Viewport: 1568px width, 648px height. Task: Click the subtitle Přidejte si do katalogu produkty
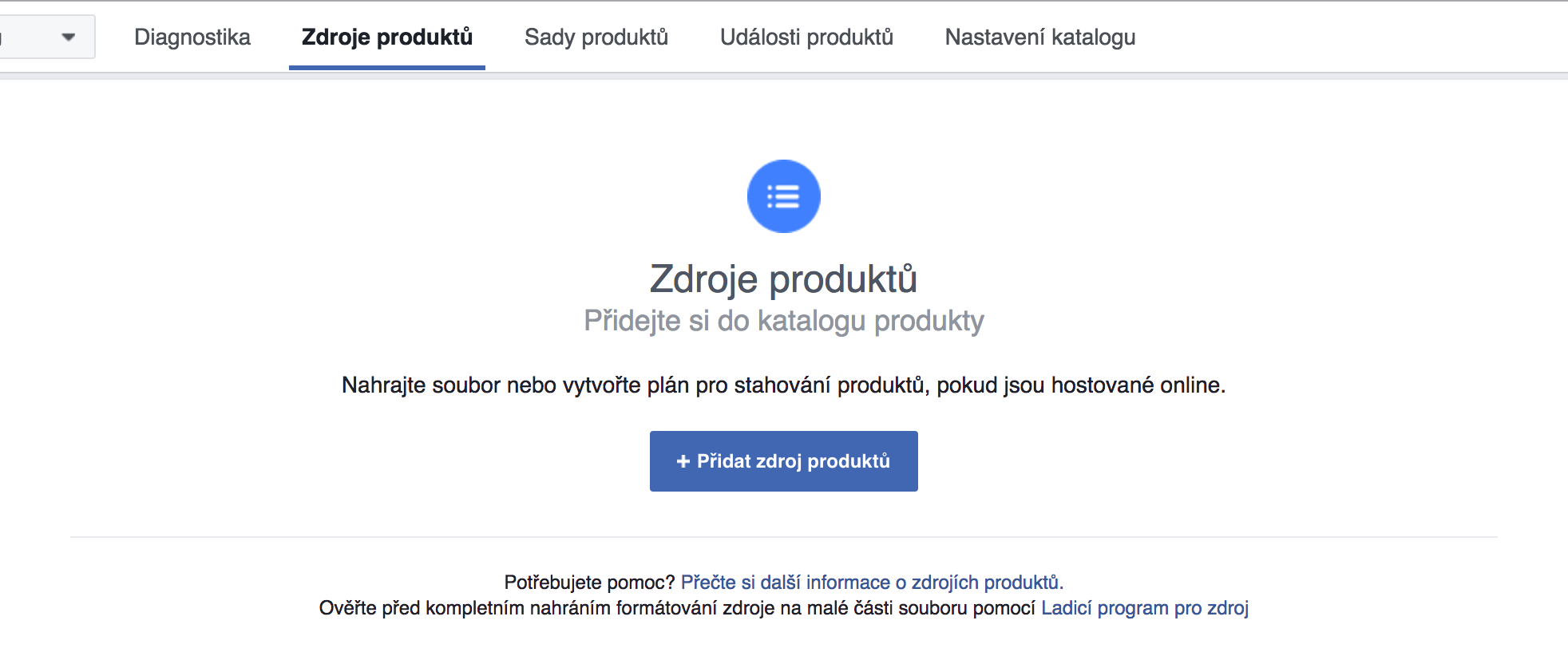783,321
